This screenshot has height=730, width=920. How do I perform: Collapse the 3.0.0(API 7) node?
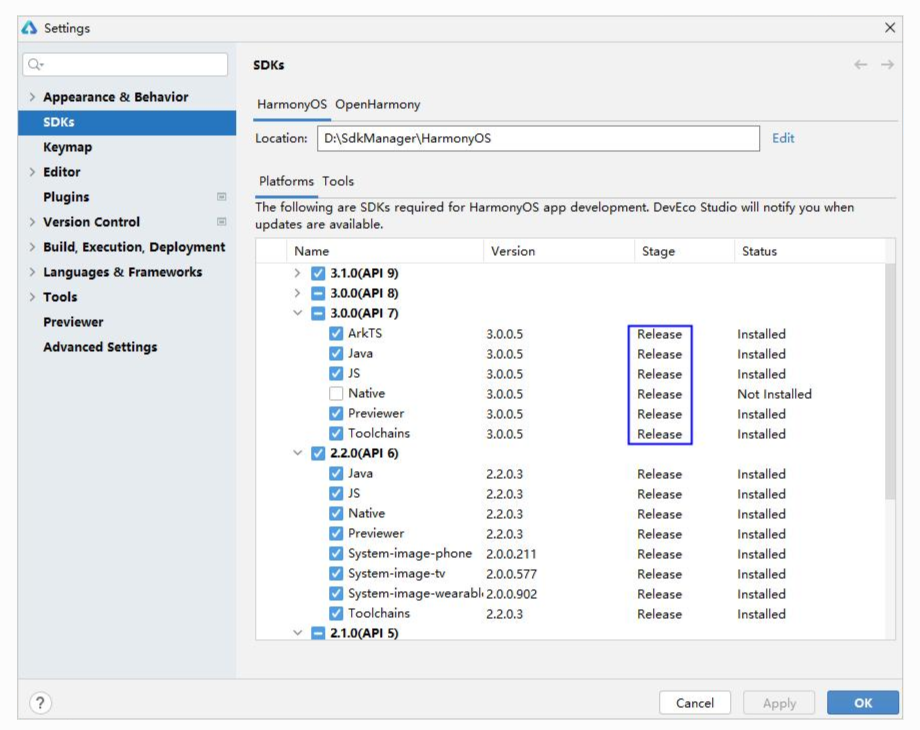click(x=297, y=313)
